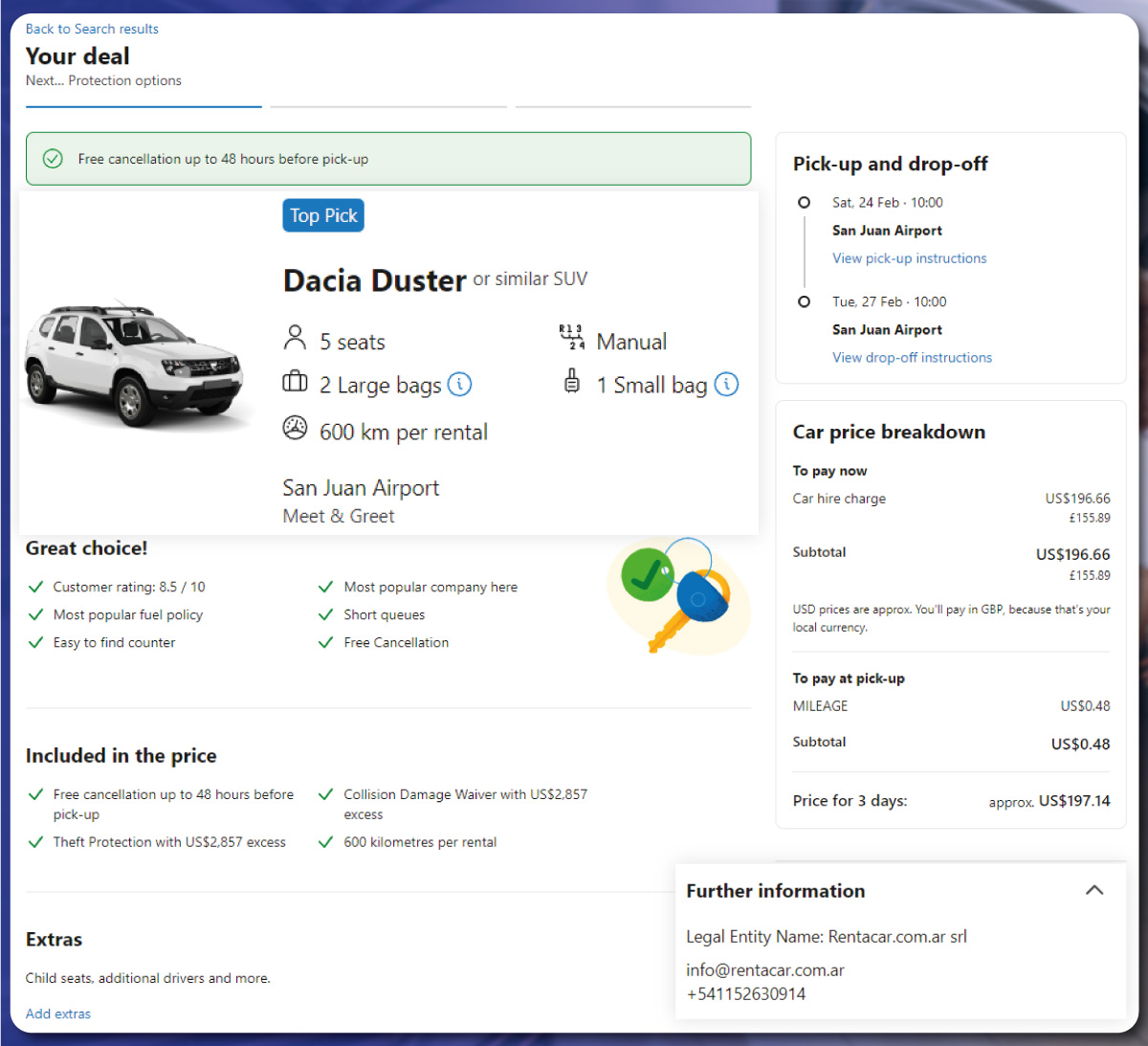The image size is (1148, 1046).
Task: Click the Dacia Duster title
Action: tap(374, 280)
